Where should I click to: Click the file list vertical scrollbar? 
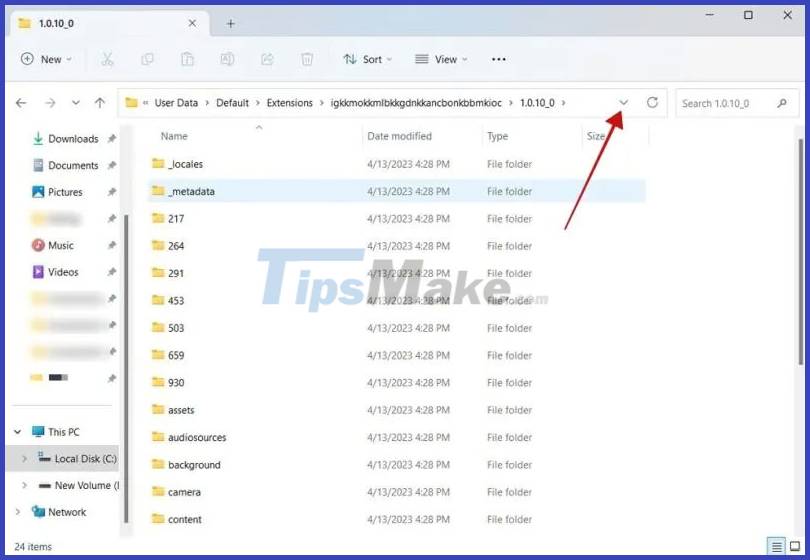pos(801,251)
